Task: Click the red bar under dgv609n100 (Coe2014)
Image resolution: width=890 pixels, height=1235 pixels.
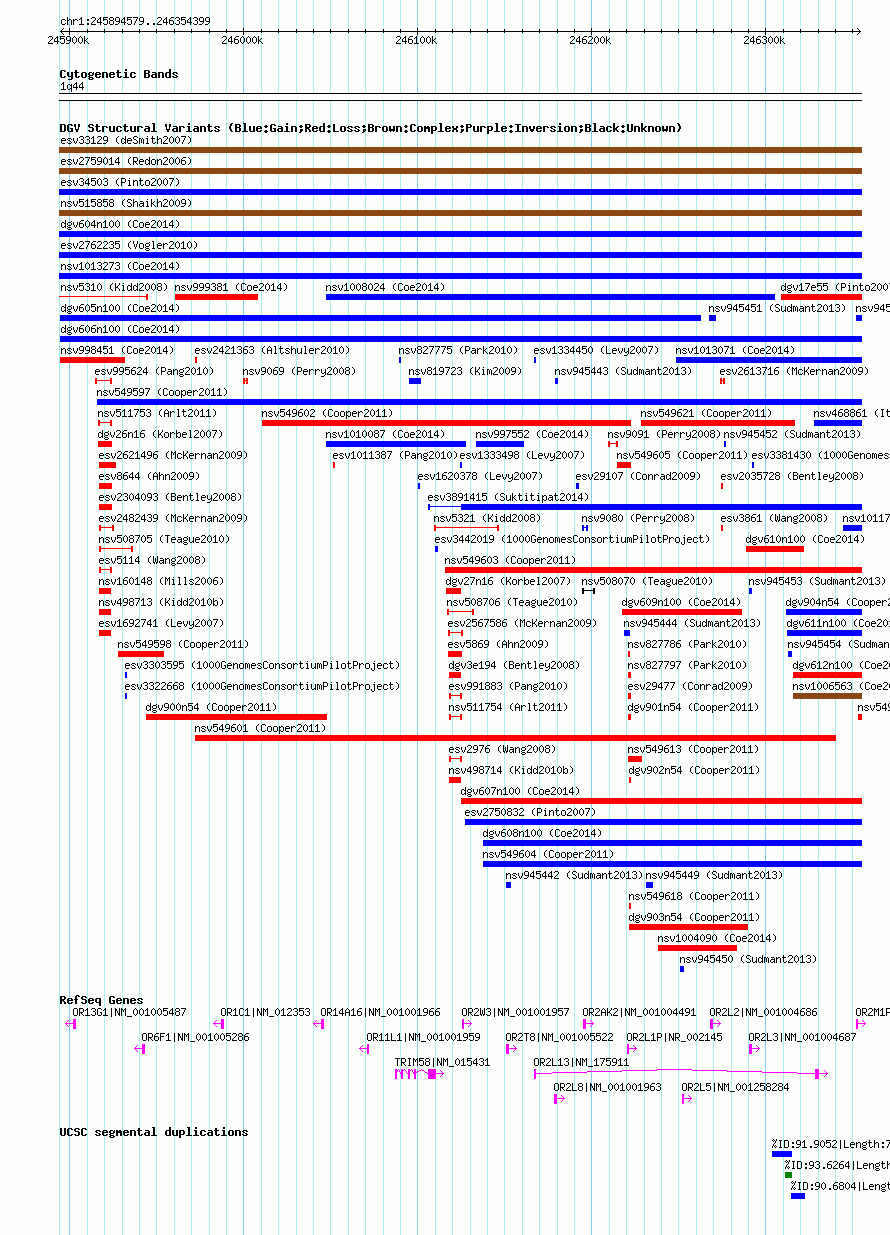Action: coord(681,612)
